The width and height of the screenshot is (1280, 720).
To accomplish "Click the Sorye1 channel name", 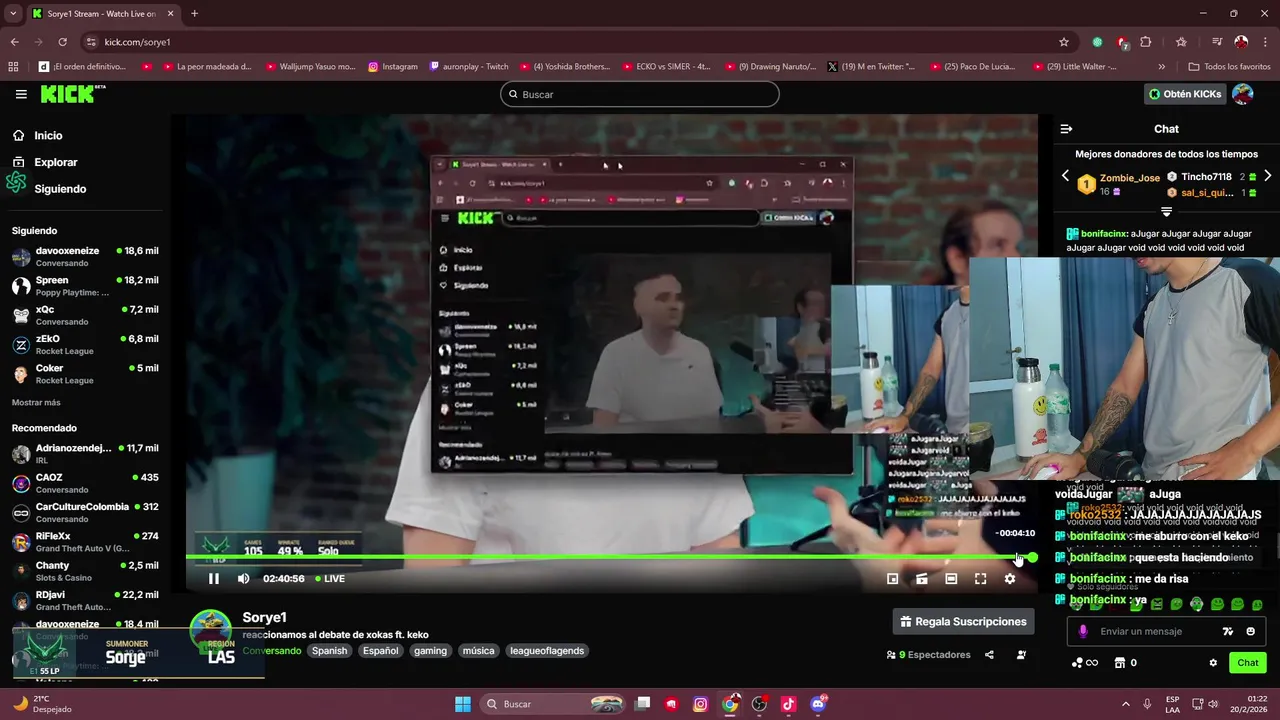I will point(264,617).
